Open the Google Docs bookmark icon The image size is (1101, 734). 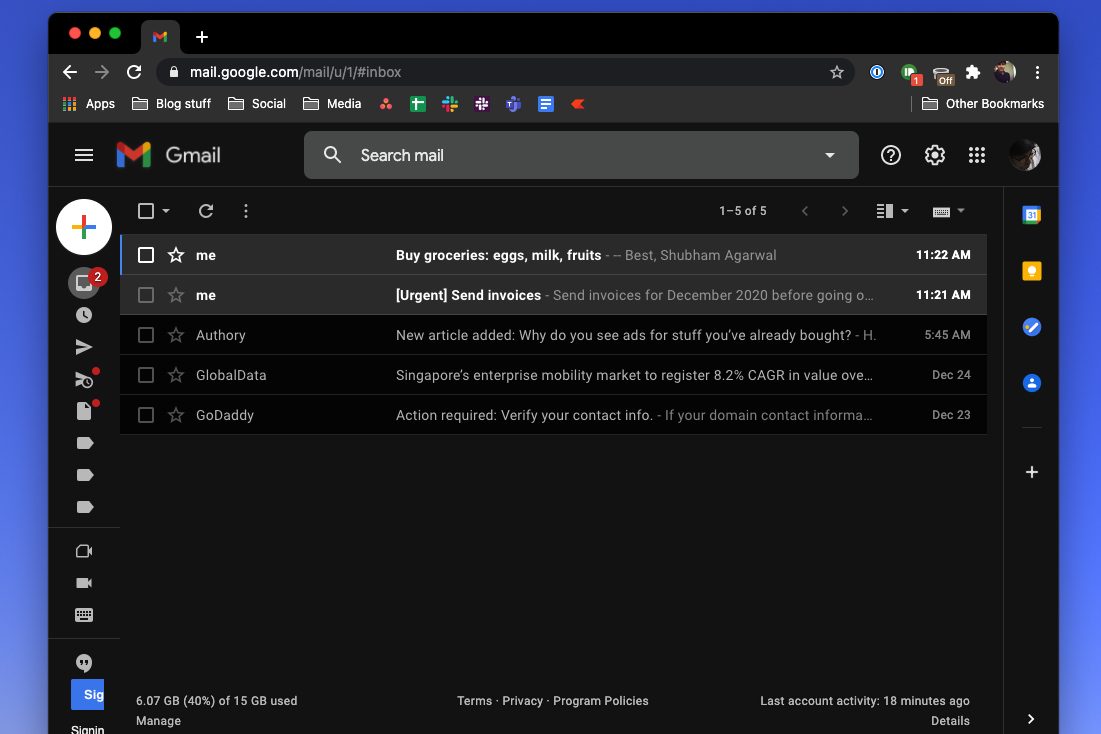click(546, 104)
